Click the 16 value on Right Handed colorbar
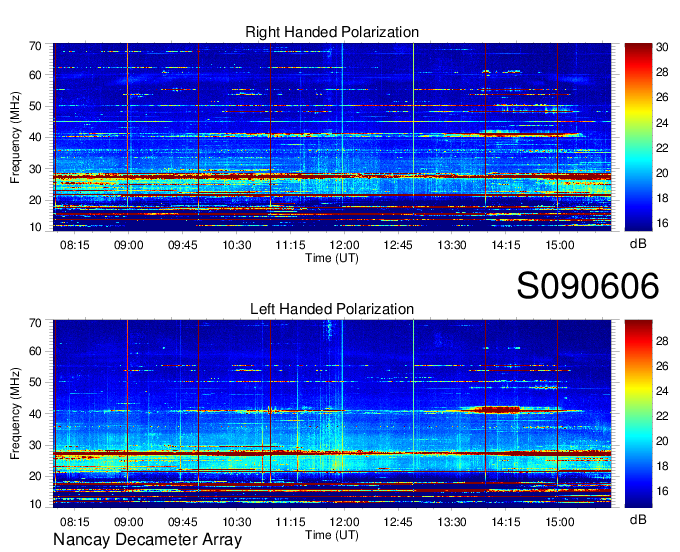Screen dimensions: 680x552 pyautogui.click(x=662, y=223)
